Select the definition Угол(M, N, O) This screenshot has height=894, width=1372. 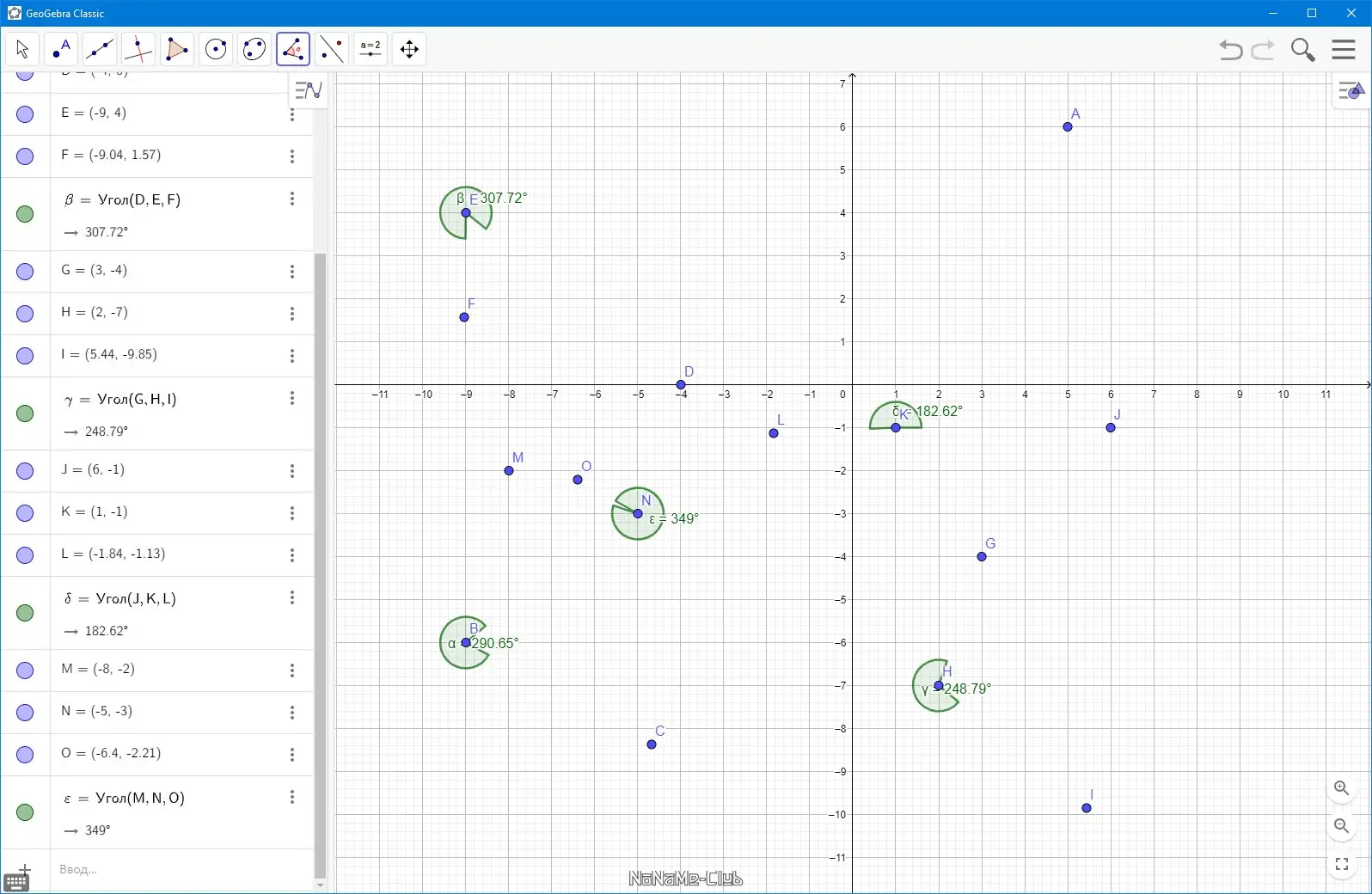(x=140, y=798)
